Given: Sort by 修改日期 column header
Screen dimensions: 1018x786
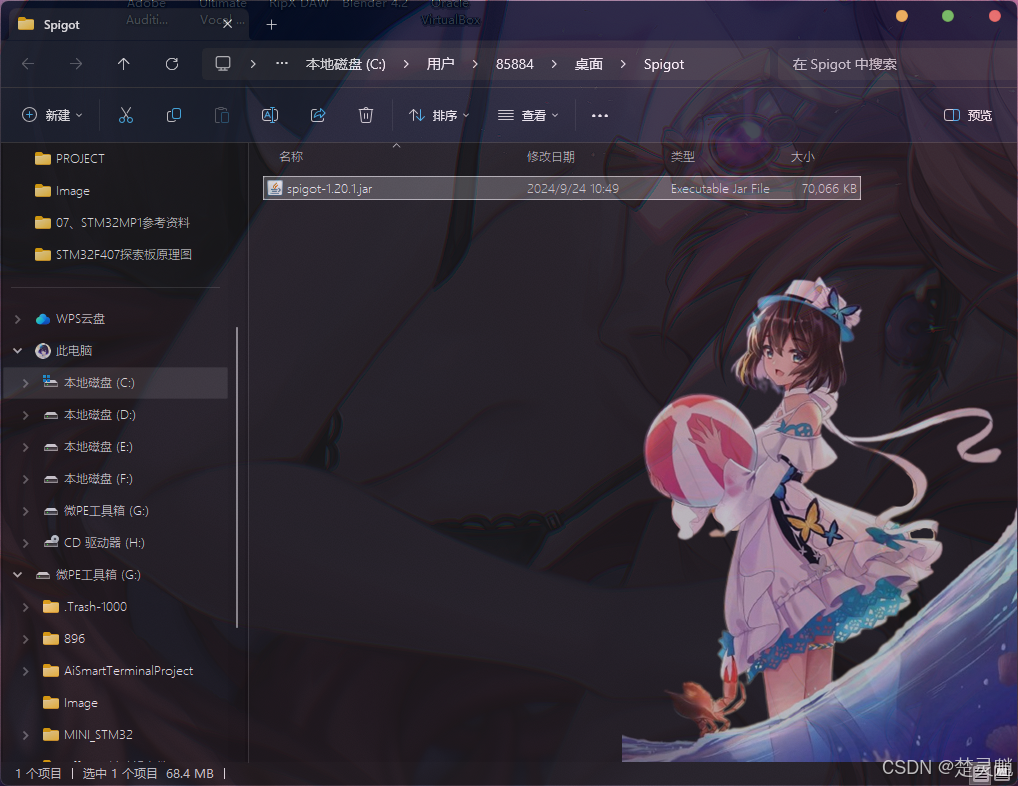Looking at the screenshot, I should click(x=551, y=156).
